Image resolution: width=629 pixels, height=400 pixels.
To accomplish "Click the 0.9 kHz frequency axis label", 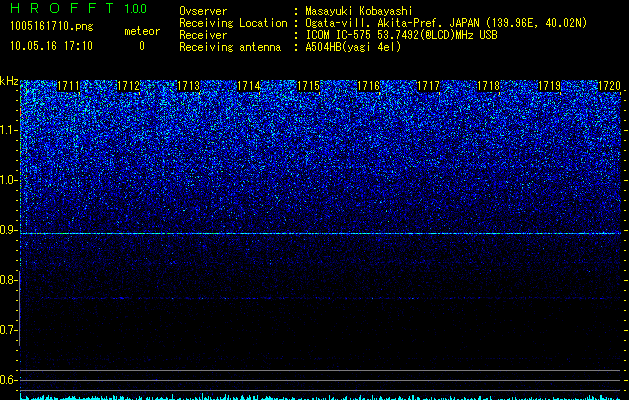I will coord(8,230).
